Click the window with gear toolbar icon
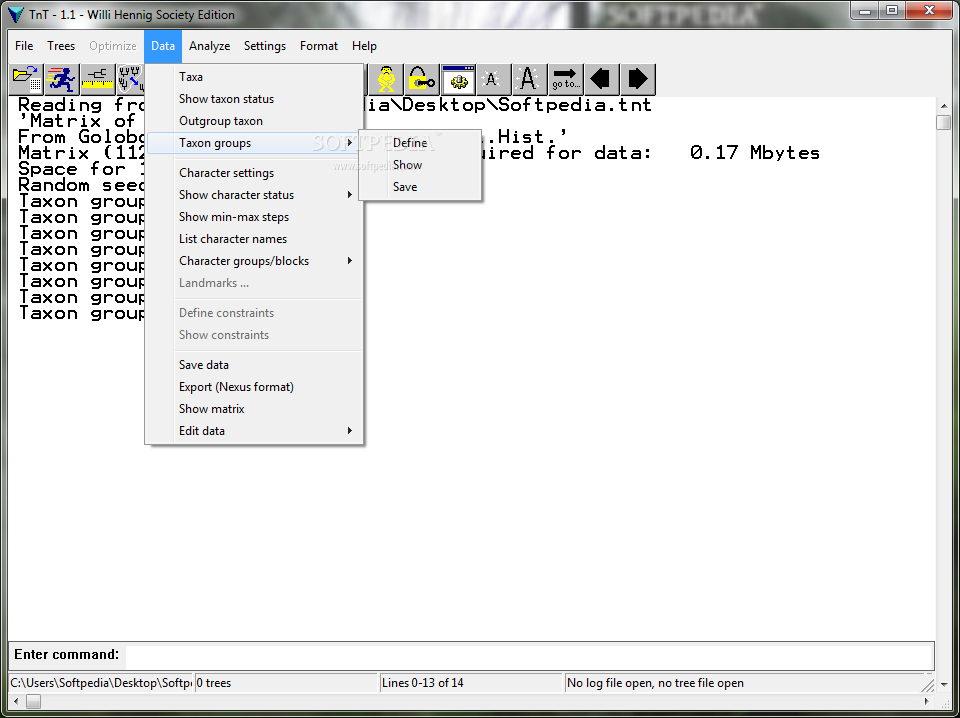960x718 pixels. click(x=458, y=79)
